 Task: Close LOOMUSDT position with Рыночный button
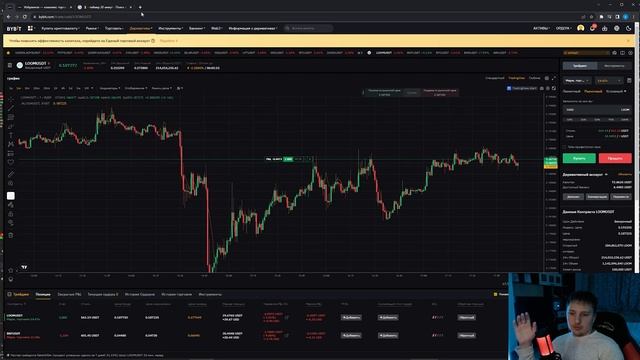[466, 317]
